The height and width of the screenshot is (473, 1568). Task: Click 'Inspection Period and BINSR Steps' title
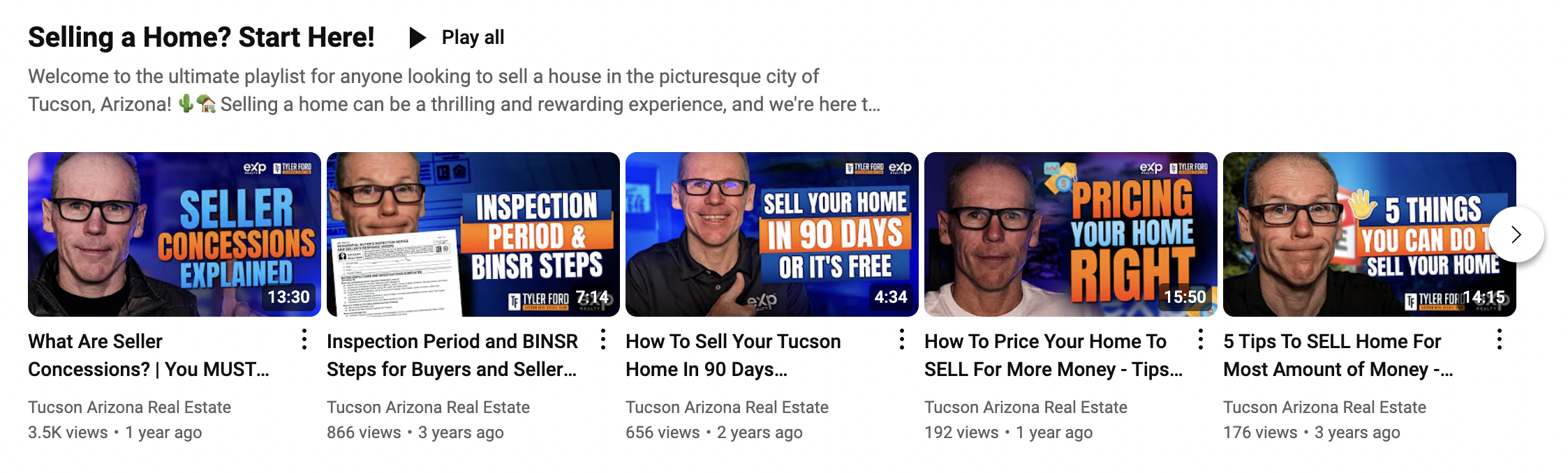(x=452, y=355)
